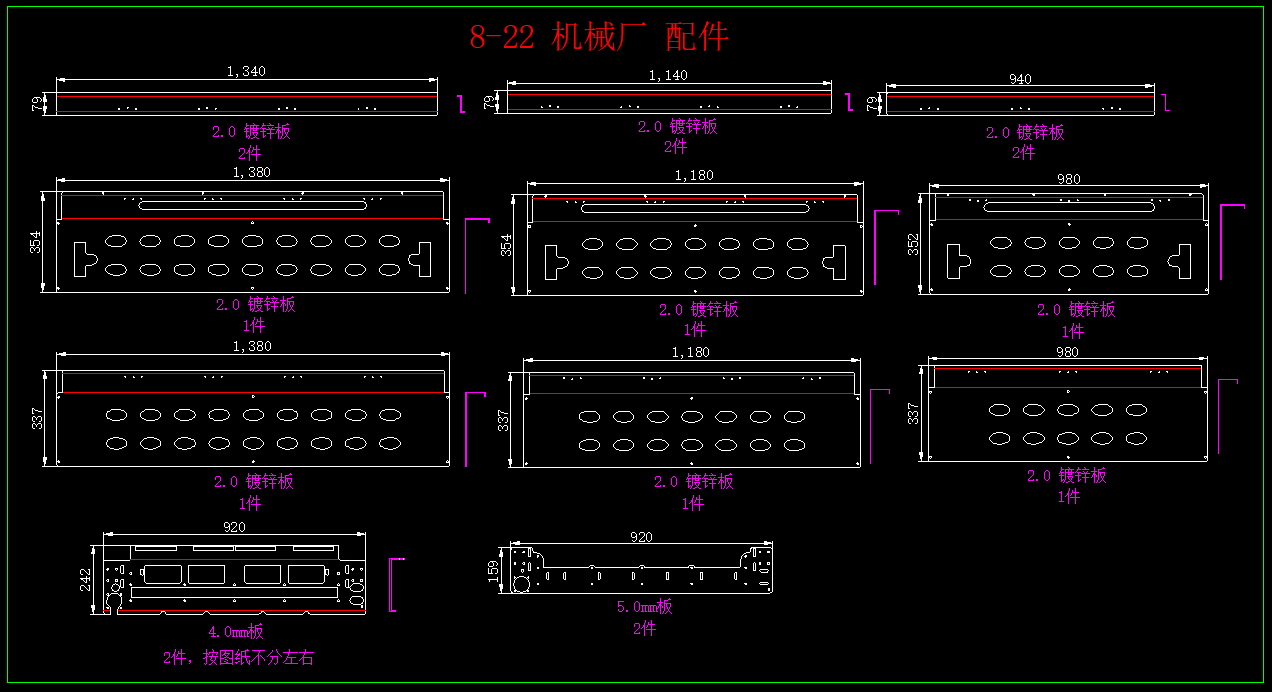Image resolution: width=1272 pixels, height=692 pixels.
Task: Select the 242 height dimension text
Action: (x=86, y=579)
